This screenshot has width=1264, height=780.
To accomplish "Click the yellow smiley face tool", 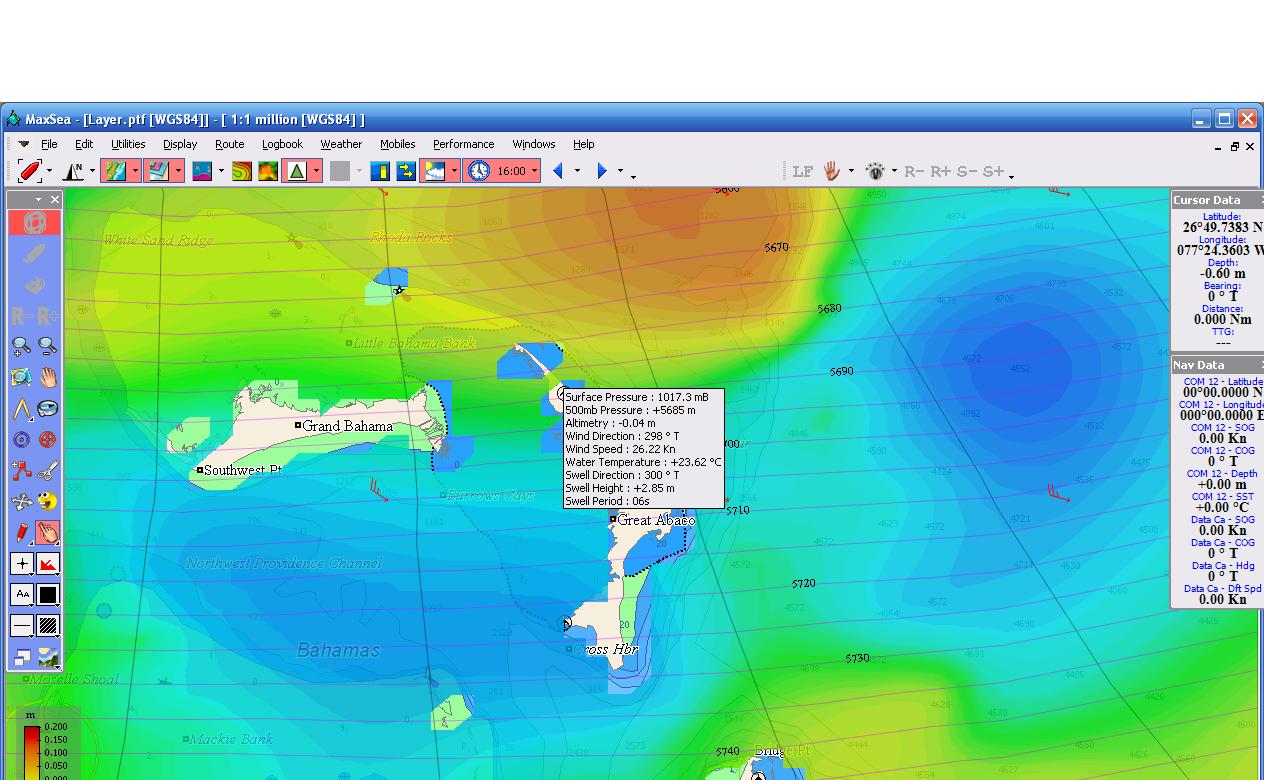I will click(47, 501).
